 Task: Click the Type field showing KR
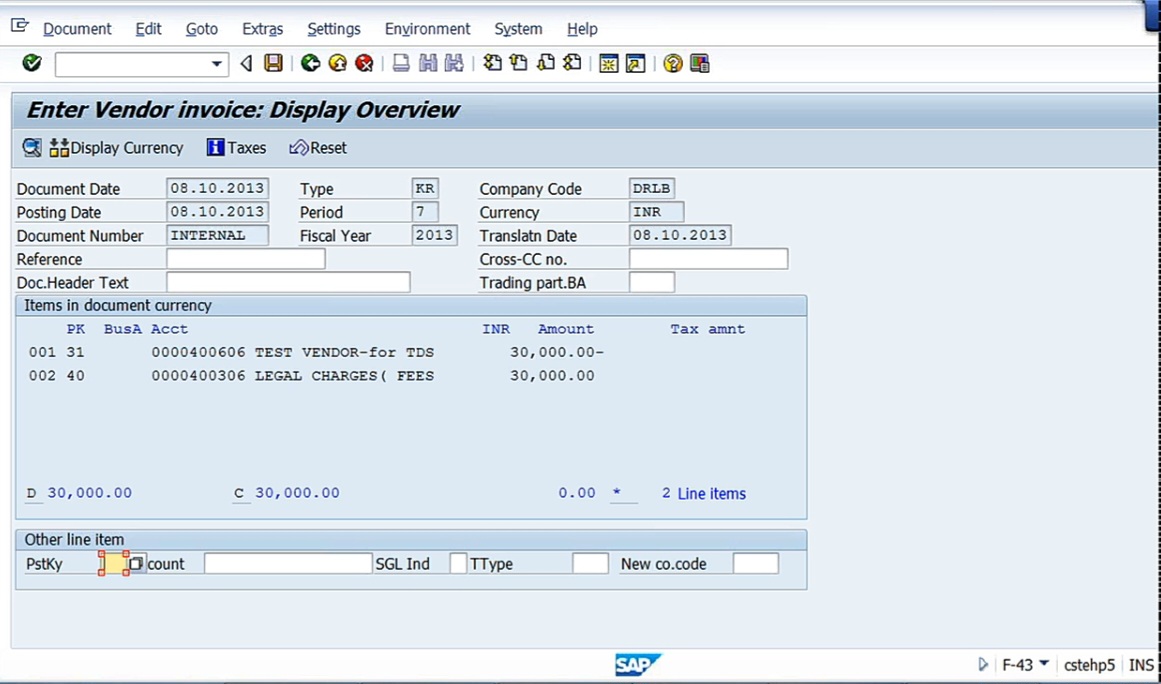click(x=425, y=188)
